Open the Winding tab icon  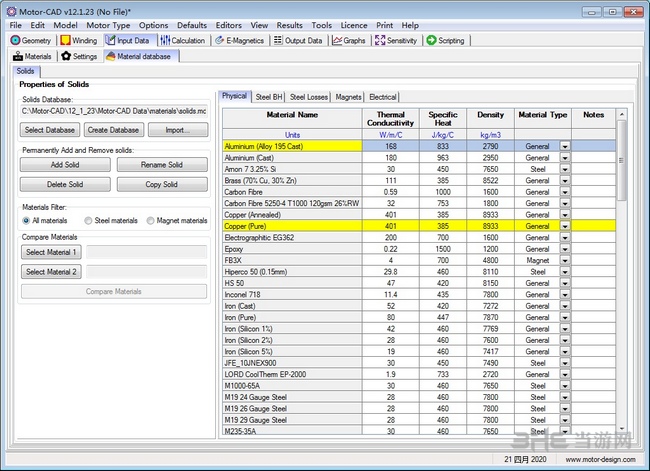(65, 40)
